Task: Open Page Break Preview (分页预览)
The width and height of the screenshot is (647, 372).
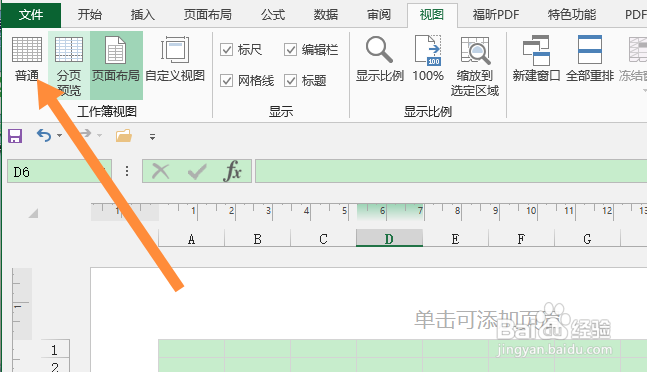Action: (69, 65)
